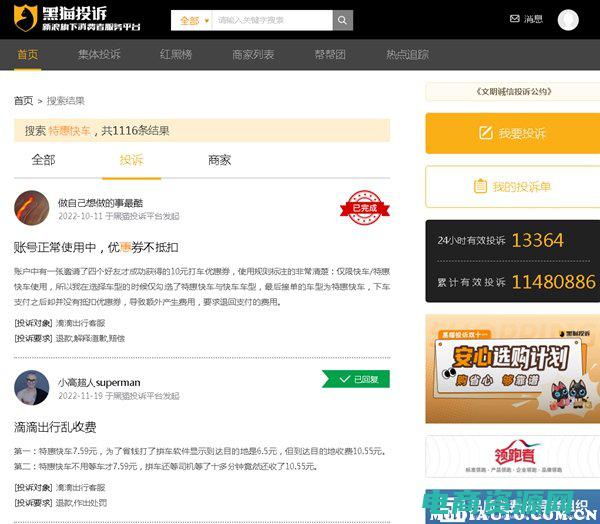Click the 《文明诚信投诉公约》 link
Image resolution: width=600 pixels, height=524 pixels.
click(x=514, y=91)
